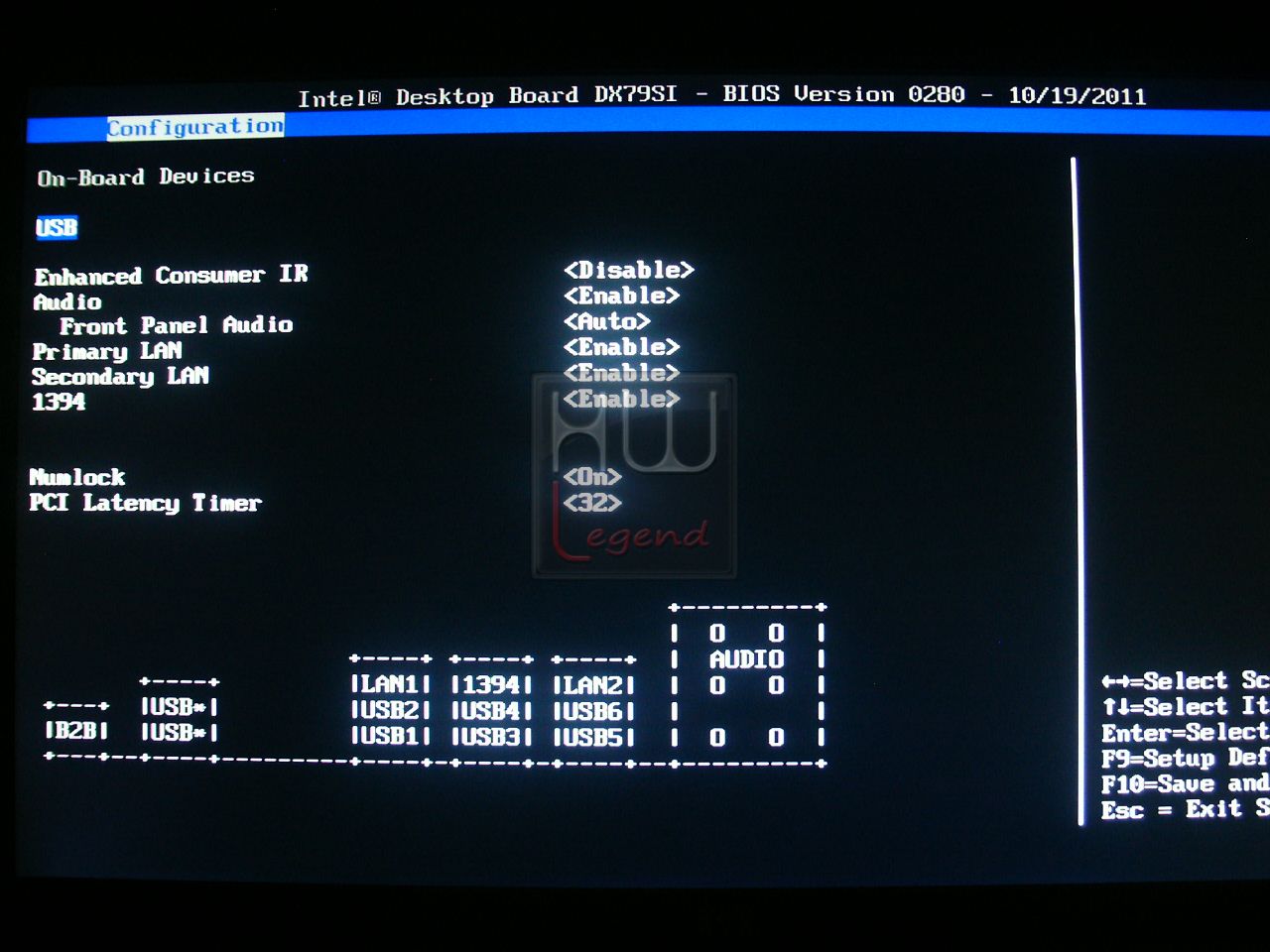Click the USB5 port in diagram

(593, 737)
